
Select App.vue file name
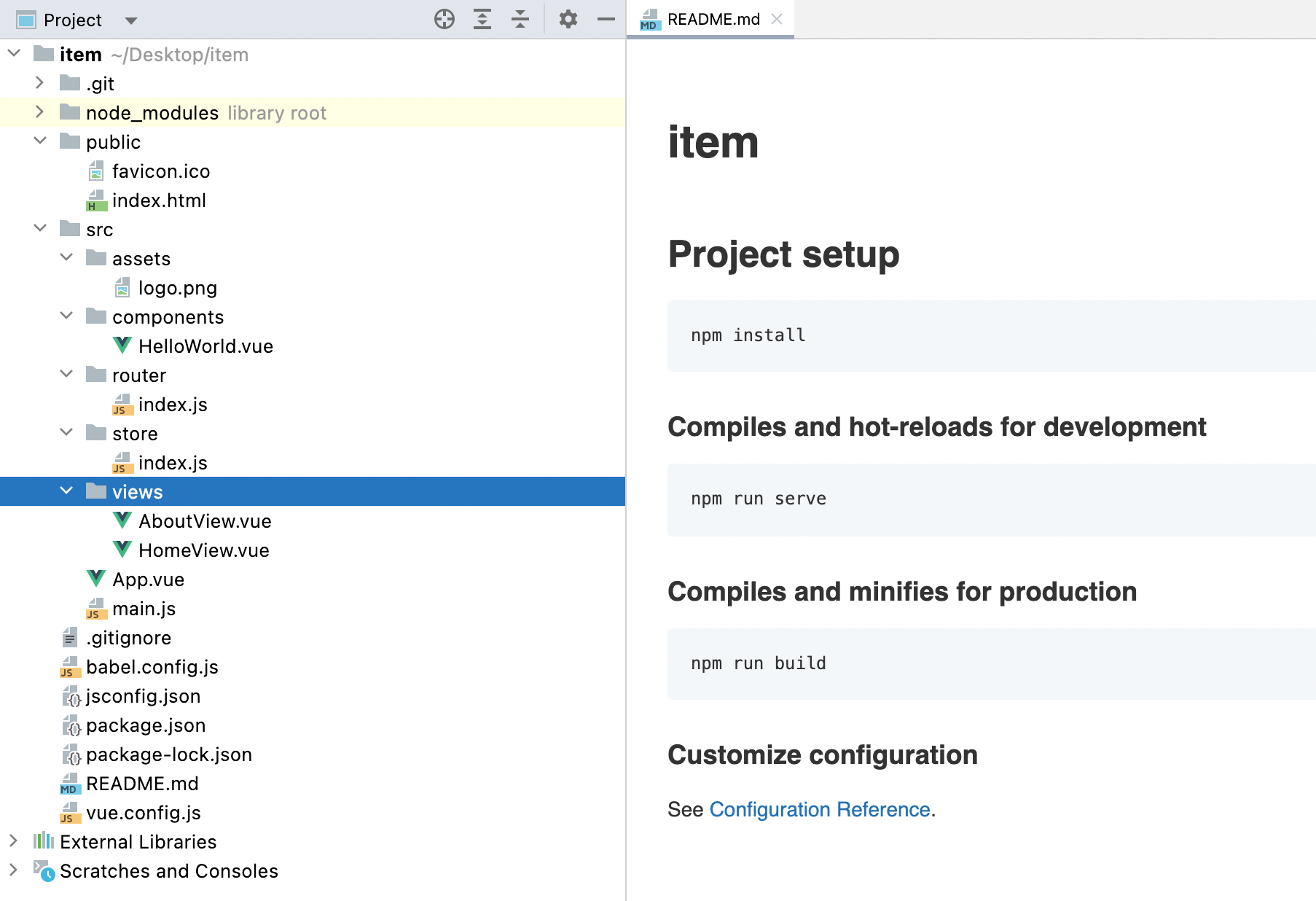click(148, 580)
